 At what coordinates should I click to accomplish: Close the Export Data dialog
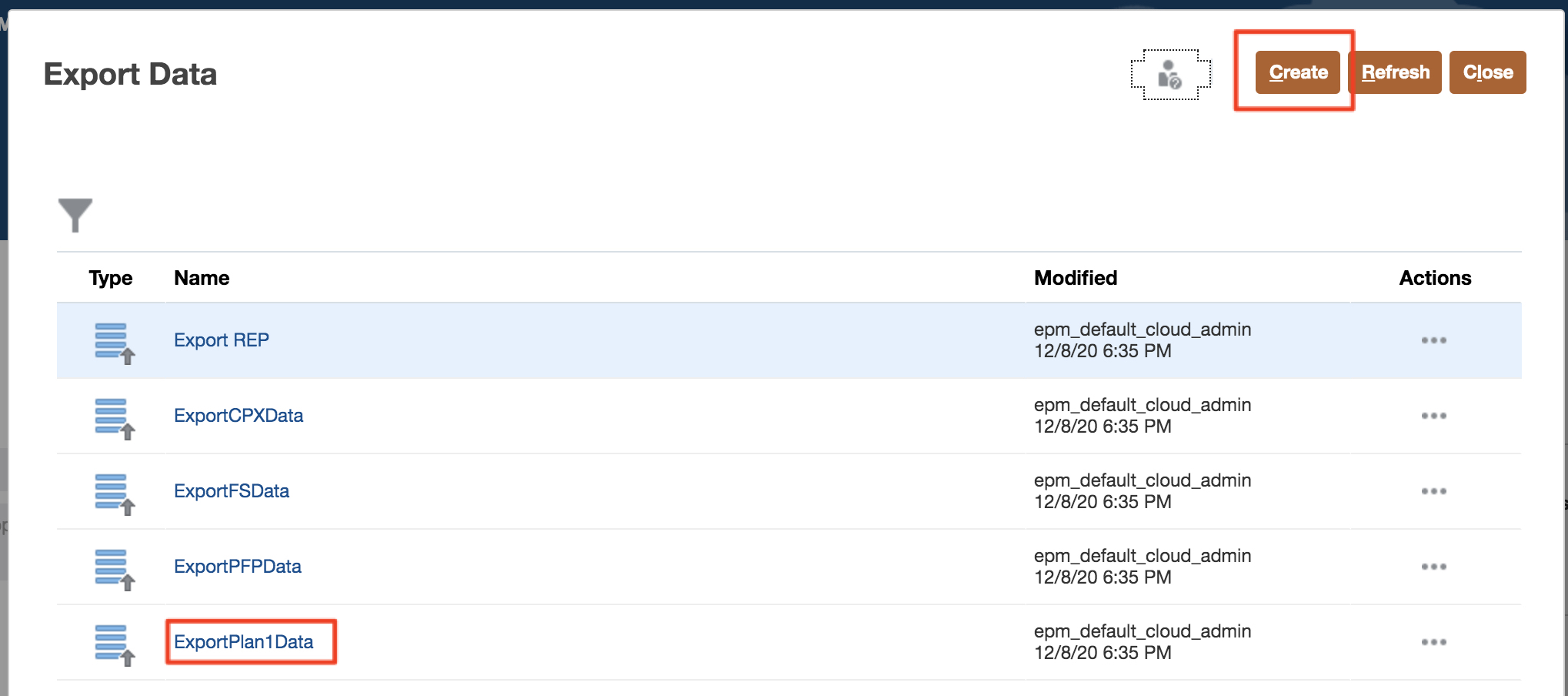pos(1487,72)
